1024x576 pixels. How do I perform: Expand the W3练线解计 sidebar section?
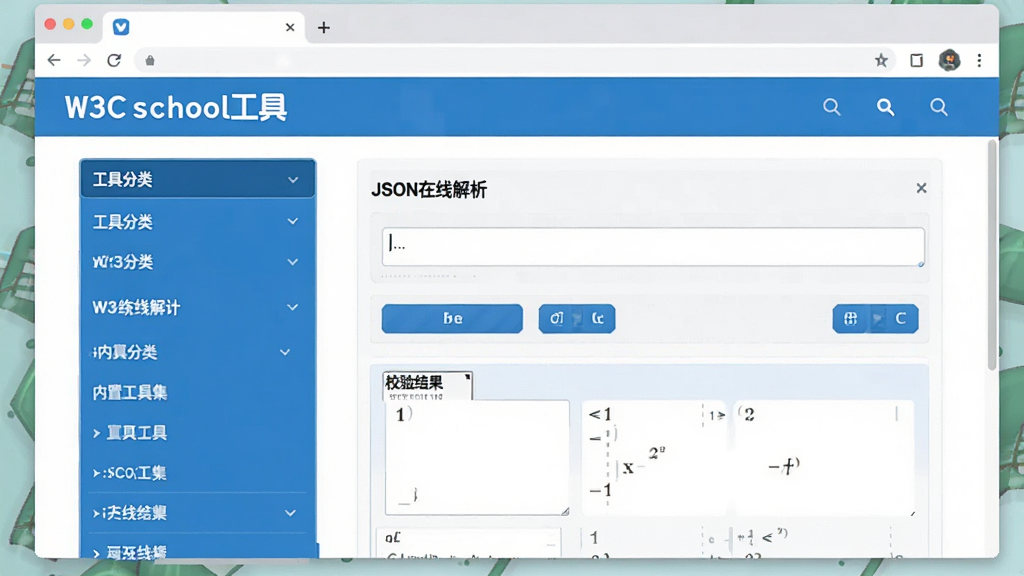click(x=197, y=308)
